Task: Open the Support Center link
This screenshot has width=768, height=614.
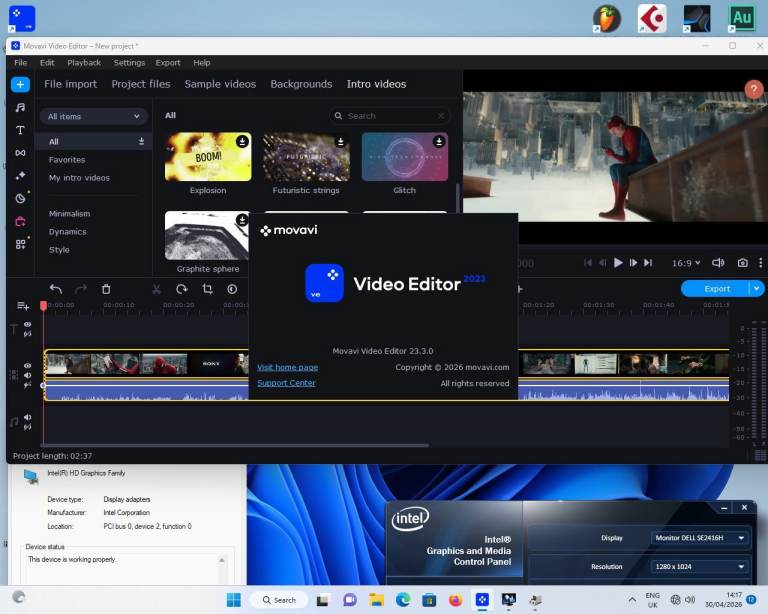Action: [286, 383]
